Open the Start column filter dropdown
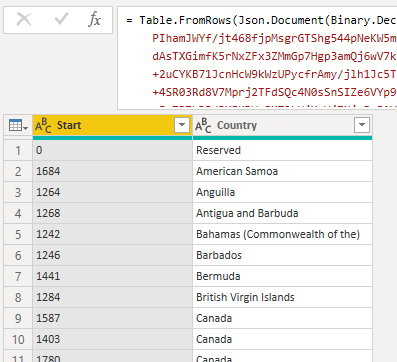 [182, 125]
